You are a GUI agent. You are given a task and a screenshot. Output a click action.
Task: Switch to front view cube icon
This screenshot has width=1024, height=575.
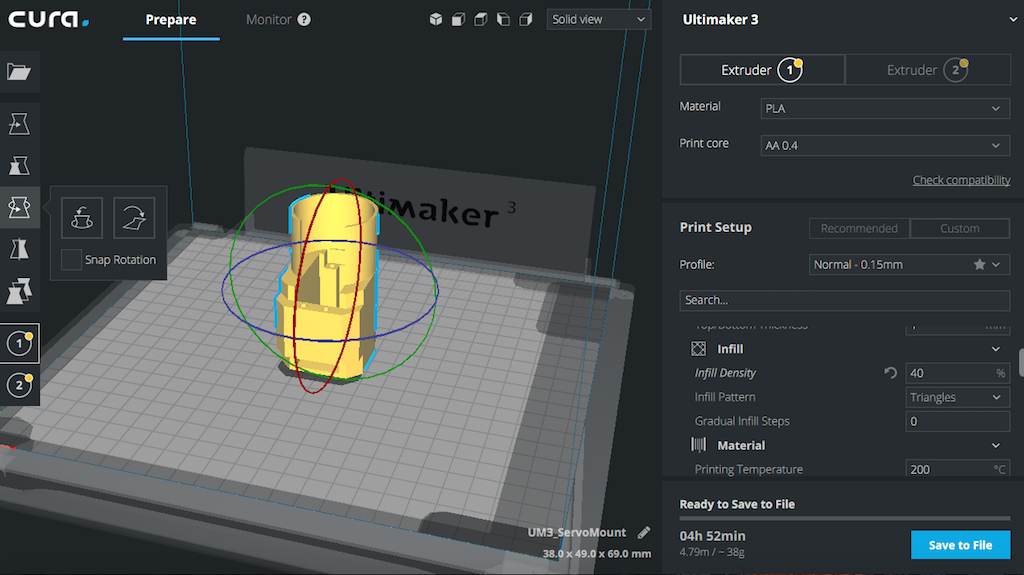tap(458, 20)
